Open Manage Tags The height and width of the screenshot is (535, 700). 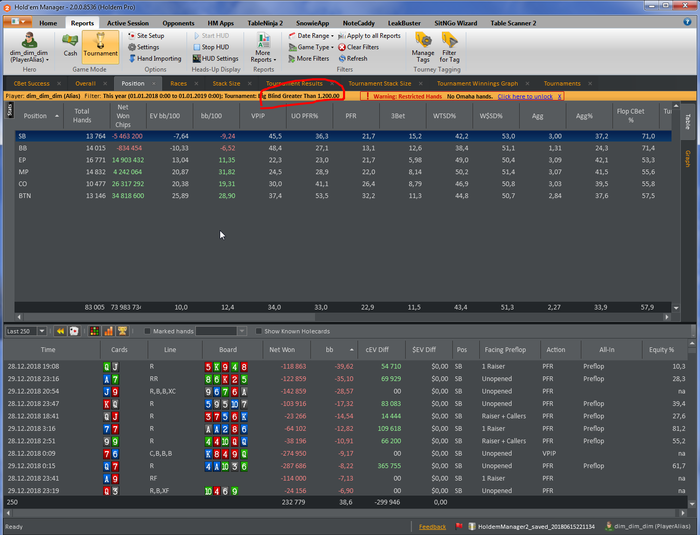[423, 47]
